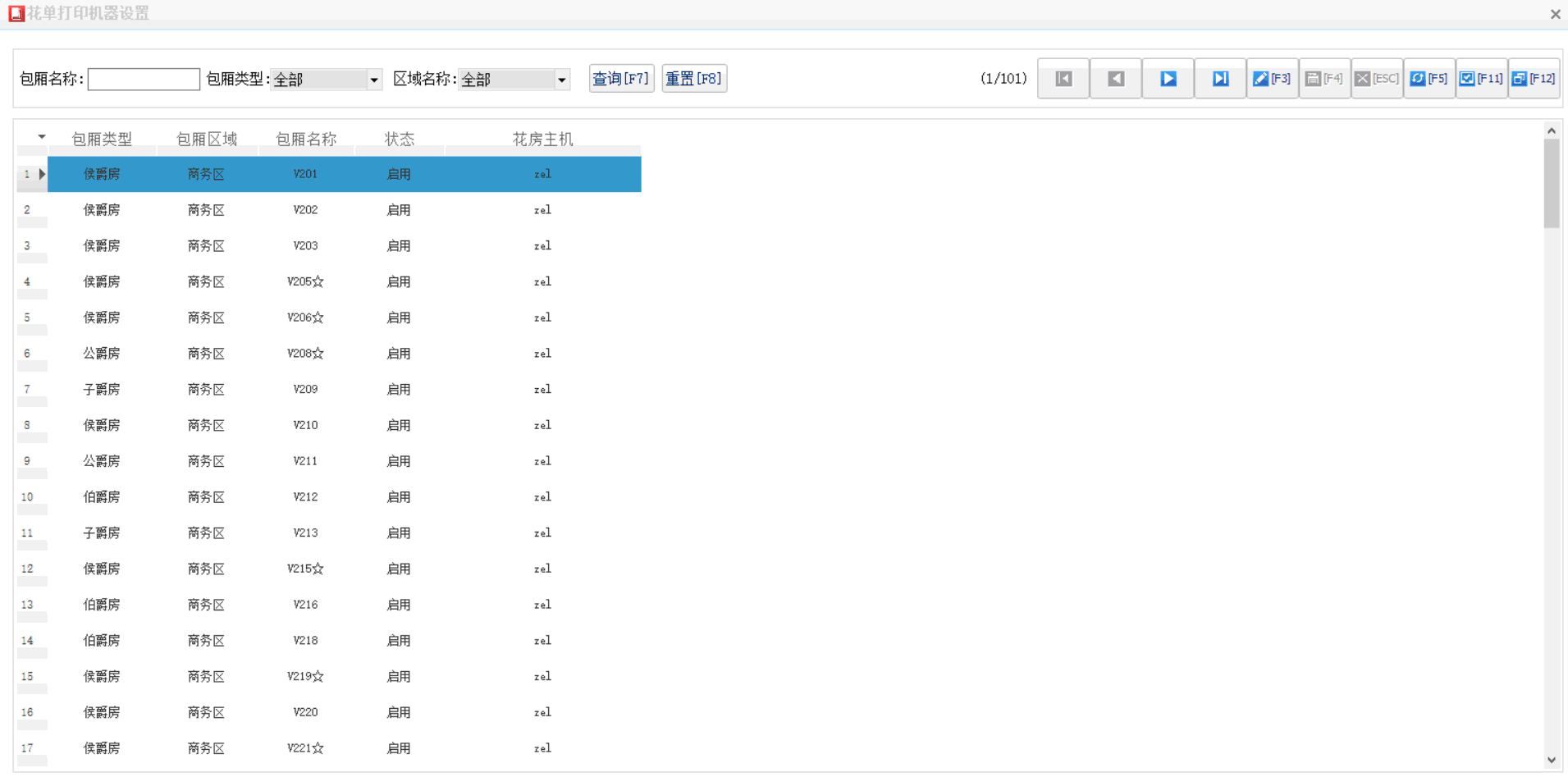
Task: Click the 重置[F8] button
Action: tap(694, 79)
